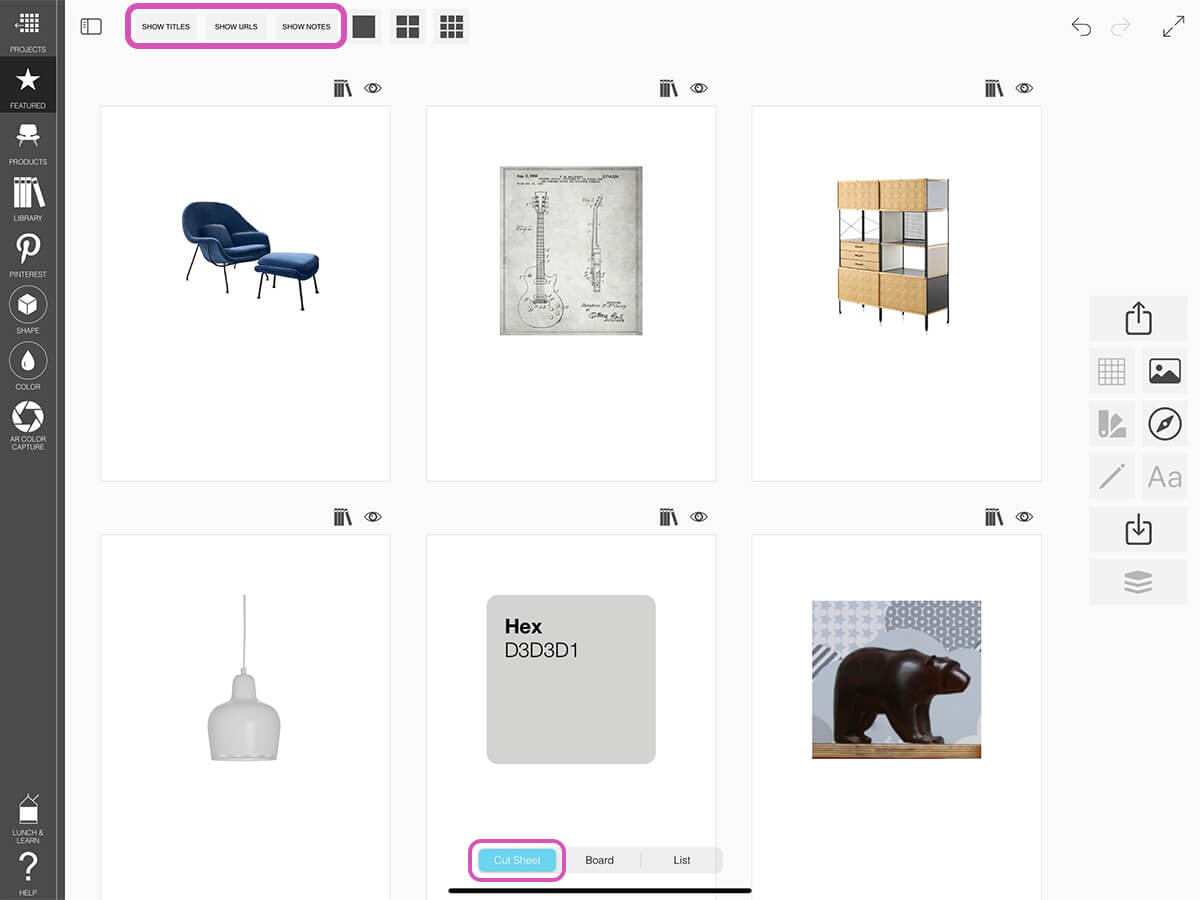Open the Library bookshelf in sidebar

28,196
